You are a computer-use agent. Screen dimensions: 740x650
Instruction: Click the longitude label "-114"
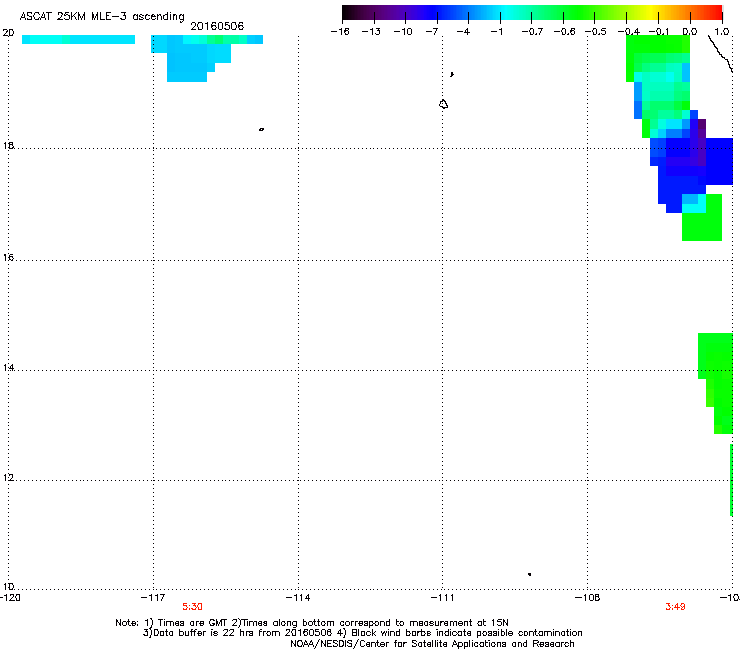point(298,598)
